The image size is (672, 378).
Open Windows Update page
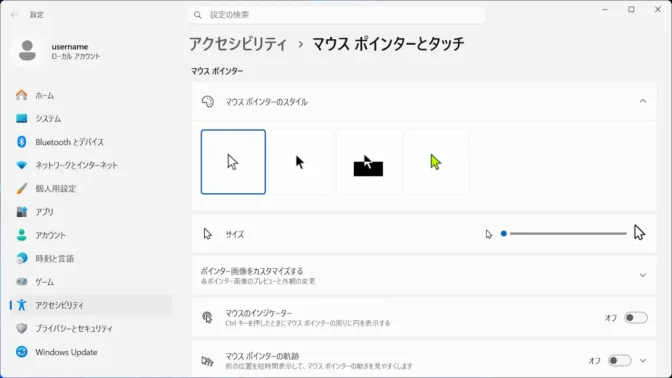tap(91, 352)
